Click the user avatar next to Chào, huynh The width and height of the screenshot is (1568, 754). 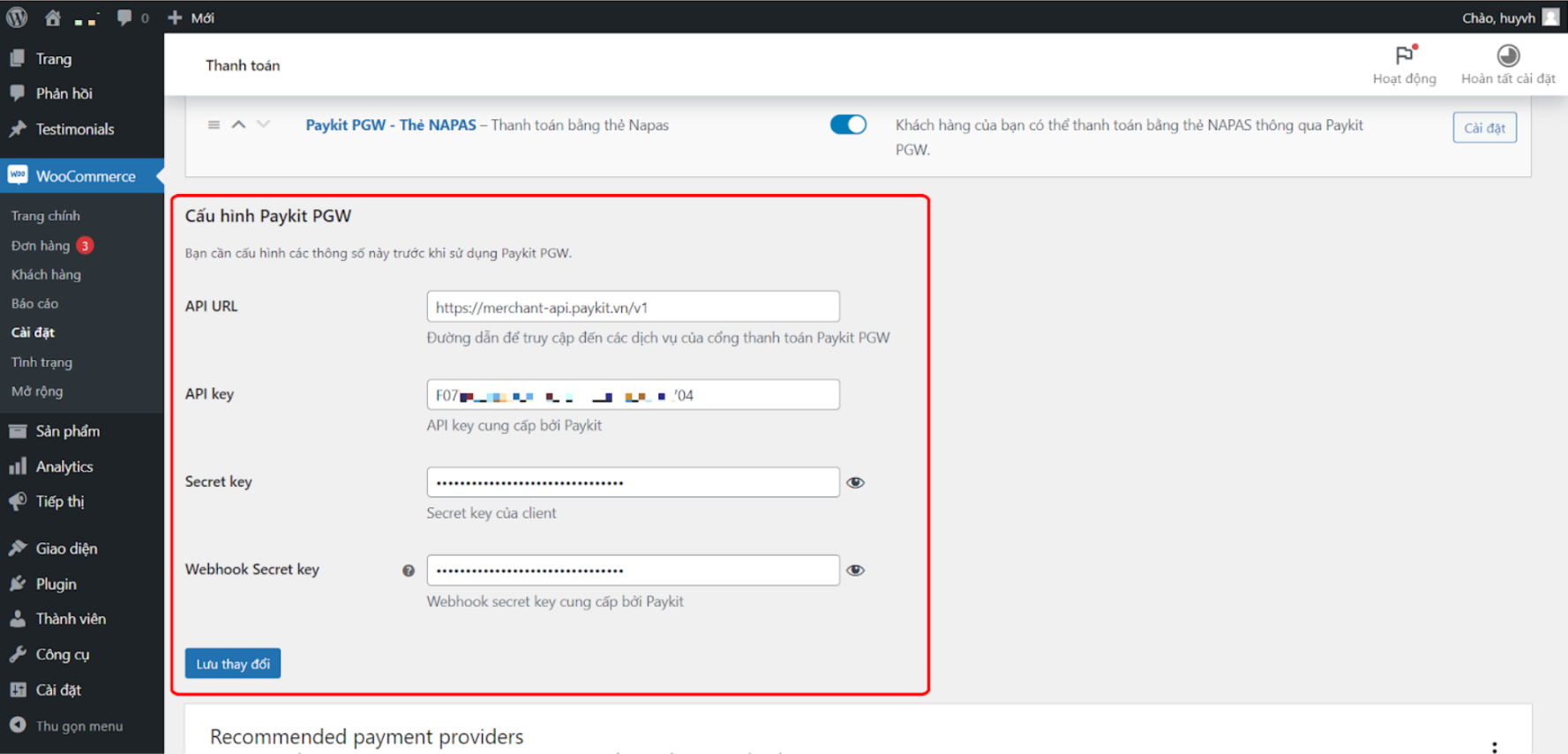(x=1550, y=18)
